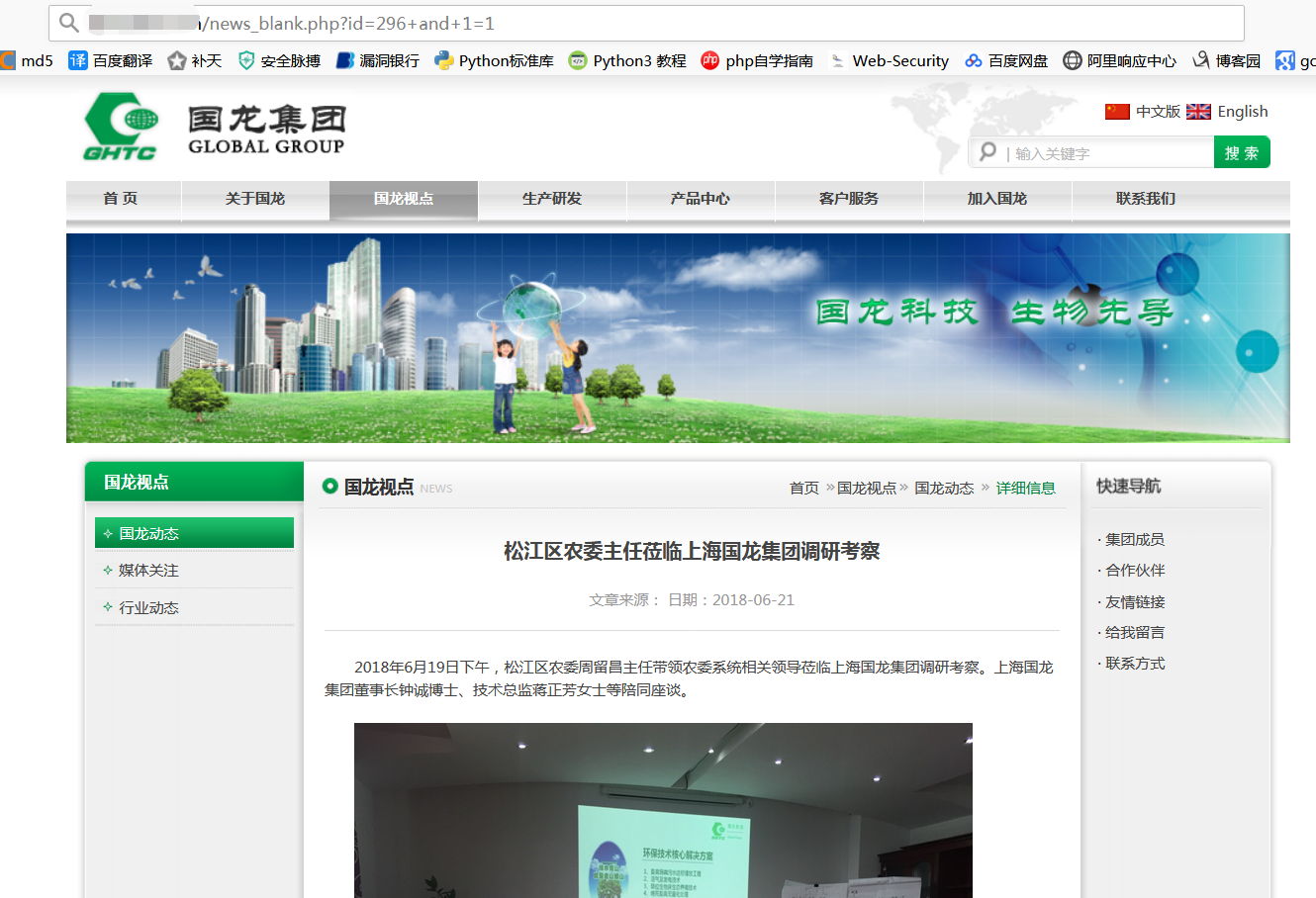Switch to 中文版 via Chinese flag

pyautogui.click(x=1117, y=112)
